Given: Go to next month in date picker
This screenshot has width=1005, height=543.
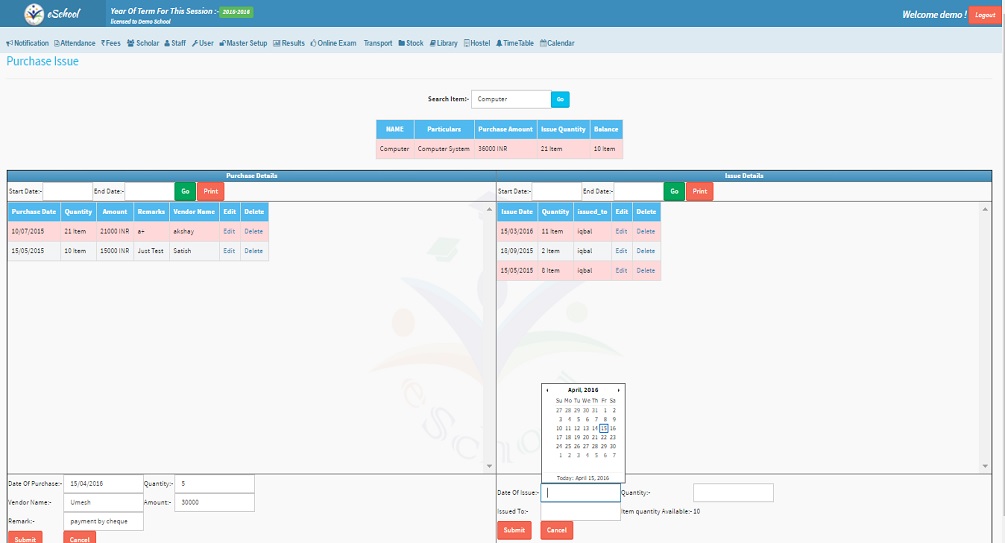Looking at the screenshot, I should [x=619, y=390].
